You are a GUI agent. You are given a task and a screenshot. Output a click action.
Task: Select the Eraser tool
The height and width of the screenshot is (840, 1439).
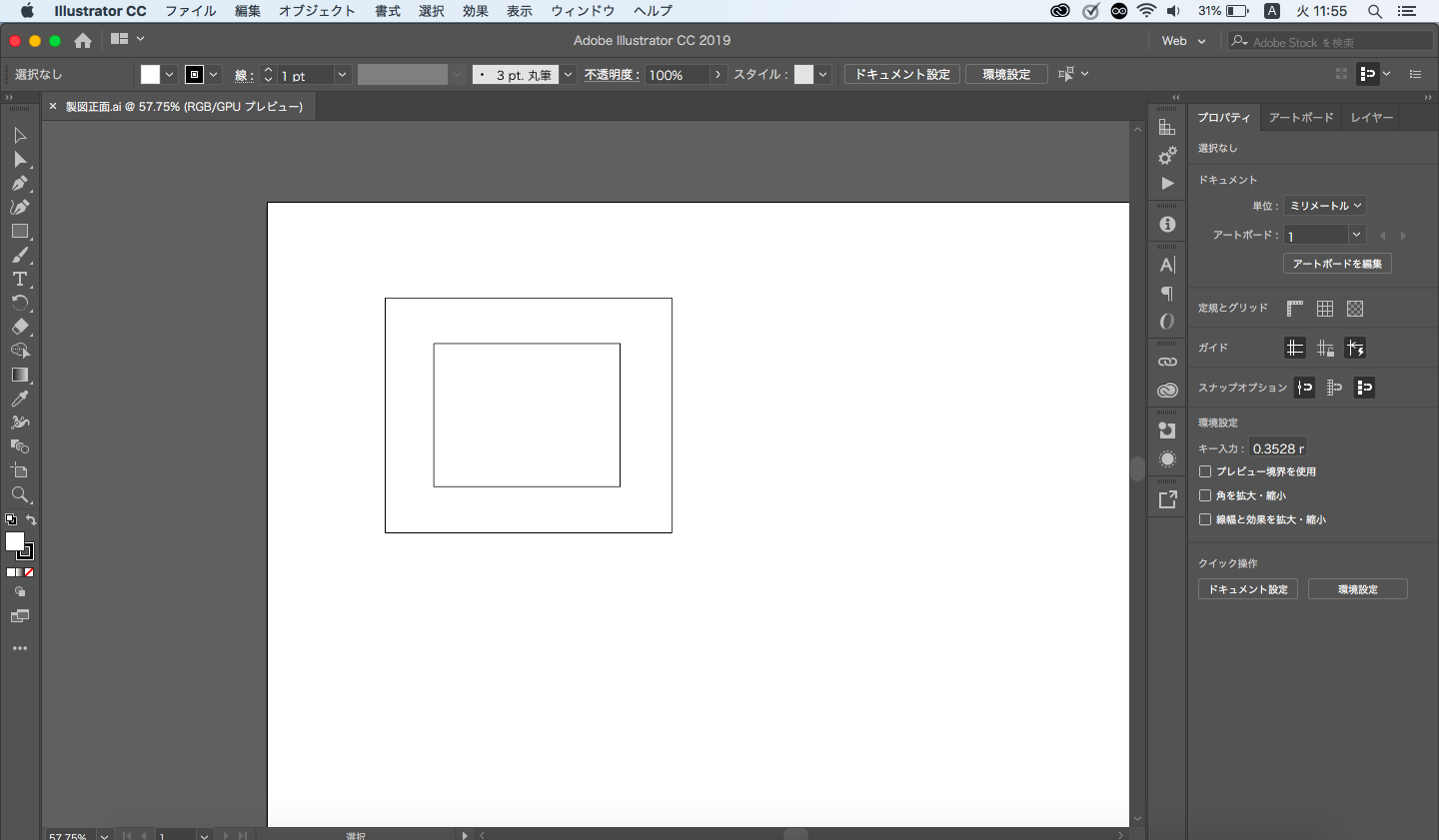pyautogui.click(x=20, y=328)
